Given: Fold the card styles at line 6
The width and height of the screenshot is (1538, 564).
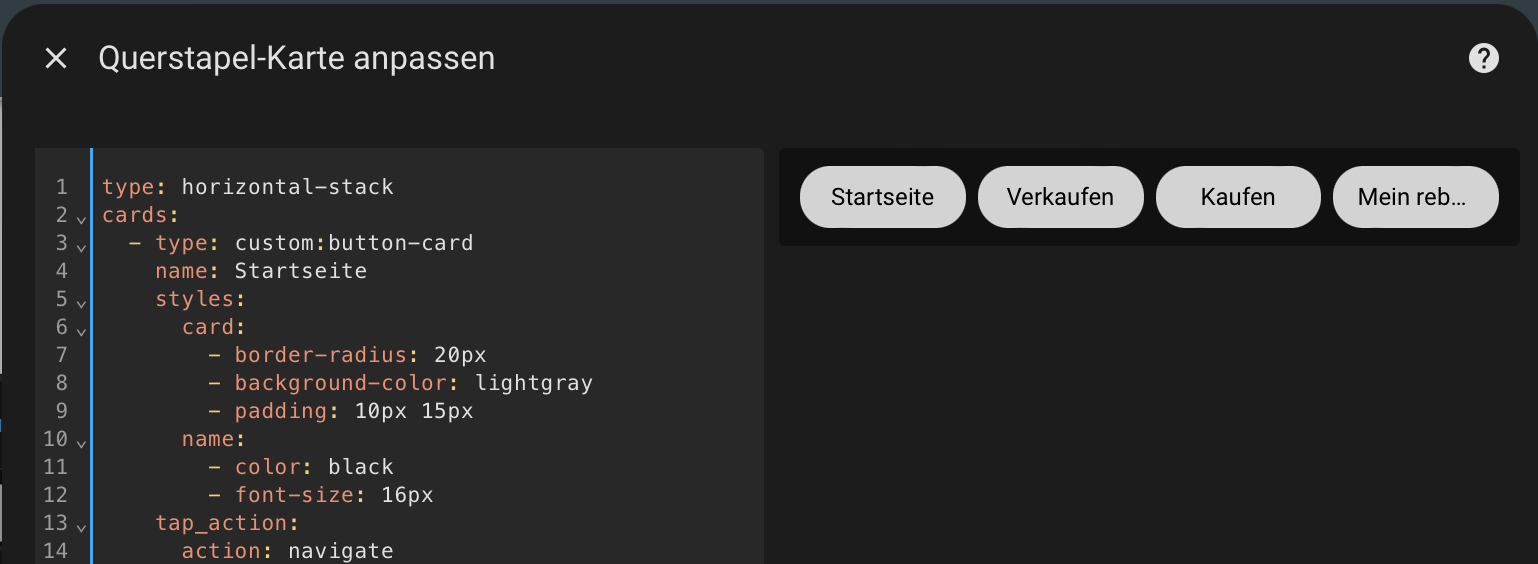Looking at the screenshot, I should (x=81, y=329).
